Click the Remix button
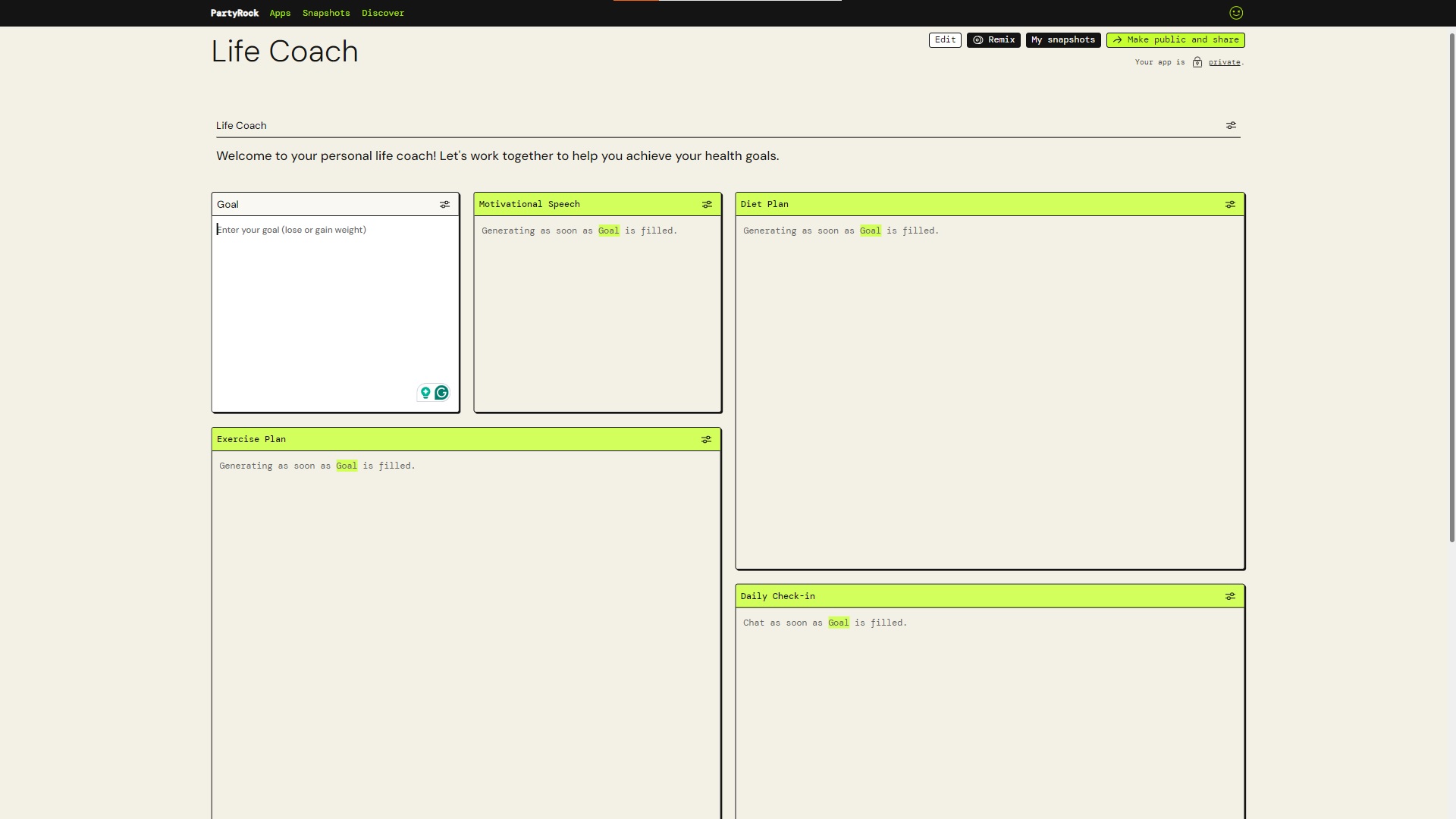This screenshot has height=819, width=1456. coord(993,40)
